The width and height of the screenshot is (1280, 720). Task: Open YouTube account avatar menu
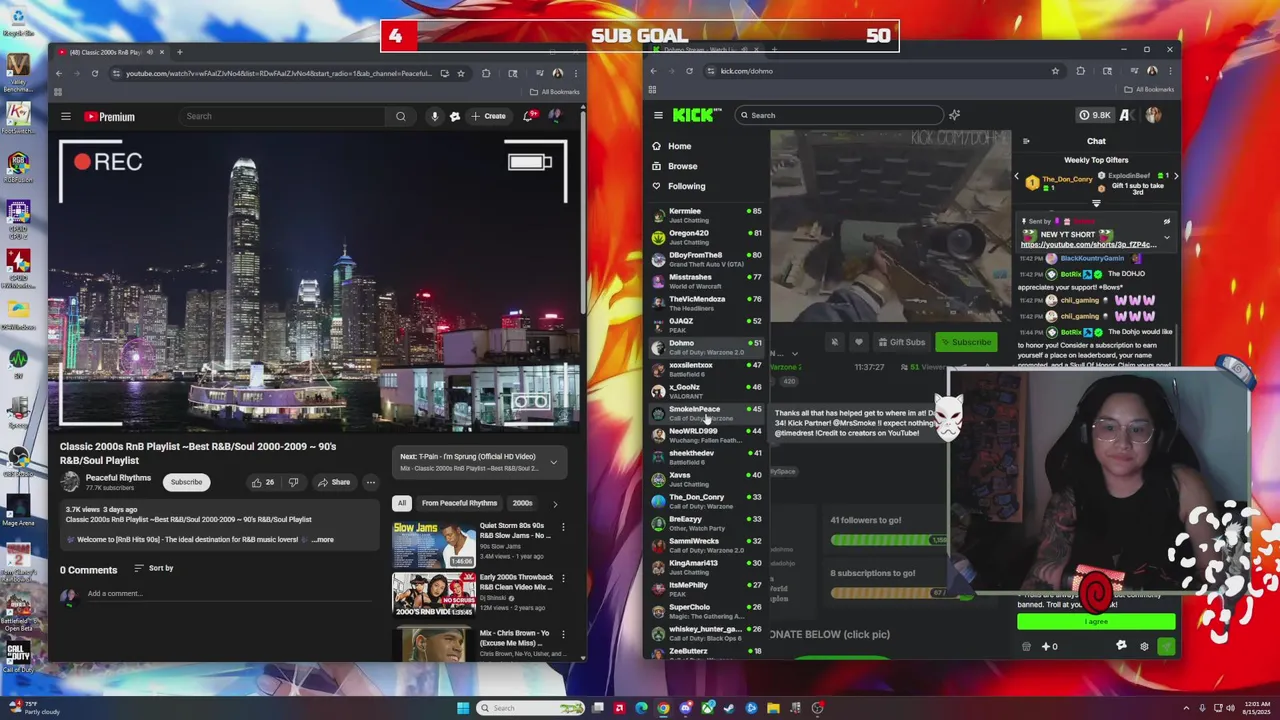tap(555, 116)
